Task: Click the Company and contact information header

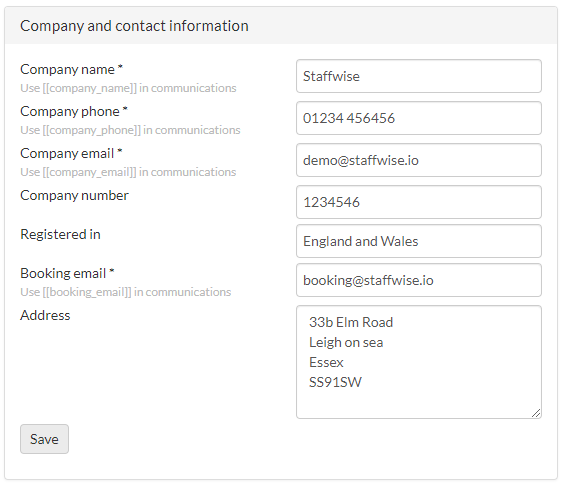Action: tap(134, 26)
